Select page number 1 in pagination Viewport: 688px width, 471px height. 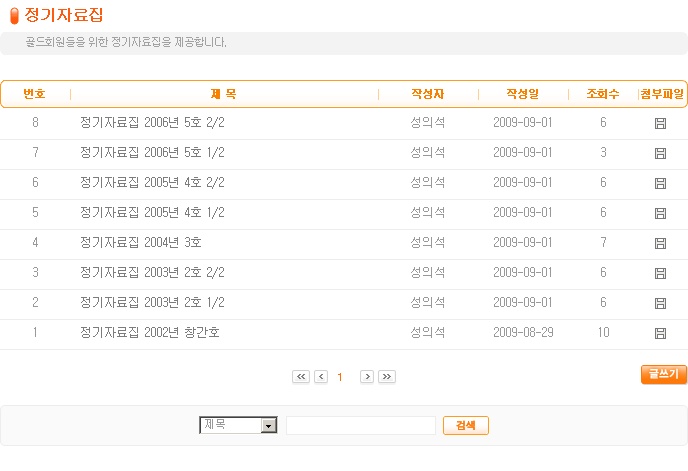click(340, 377)
